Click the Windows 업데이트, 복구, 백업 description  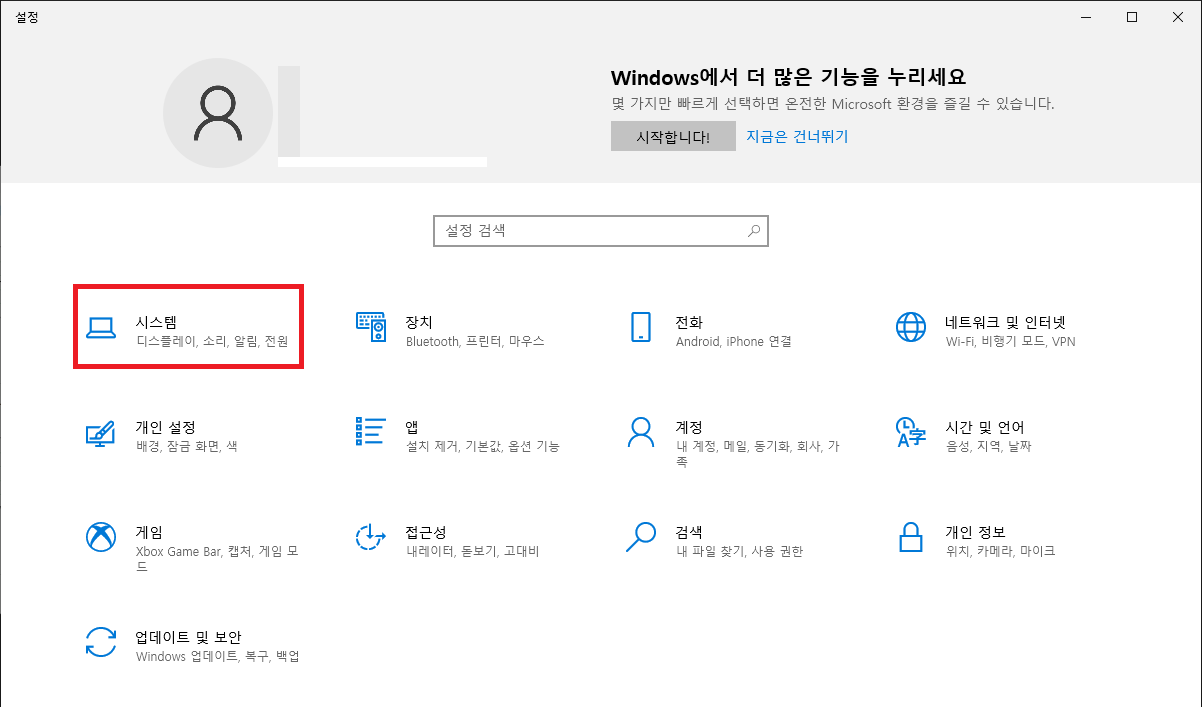click(x=218, y=656)
